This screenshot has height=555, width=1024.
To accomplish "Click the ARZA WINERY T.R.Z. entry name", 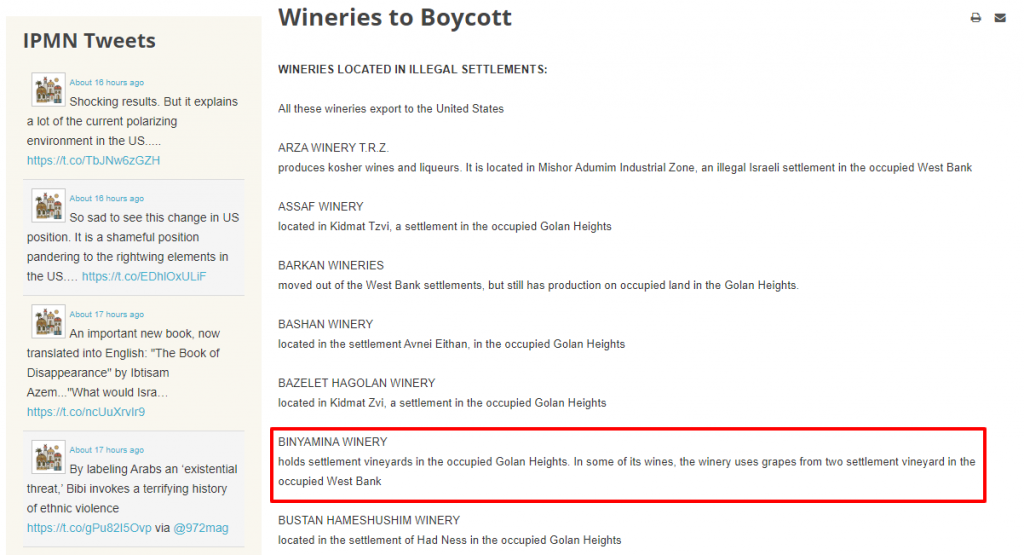I will (333, 148).
